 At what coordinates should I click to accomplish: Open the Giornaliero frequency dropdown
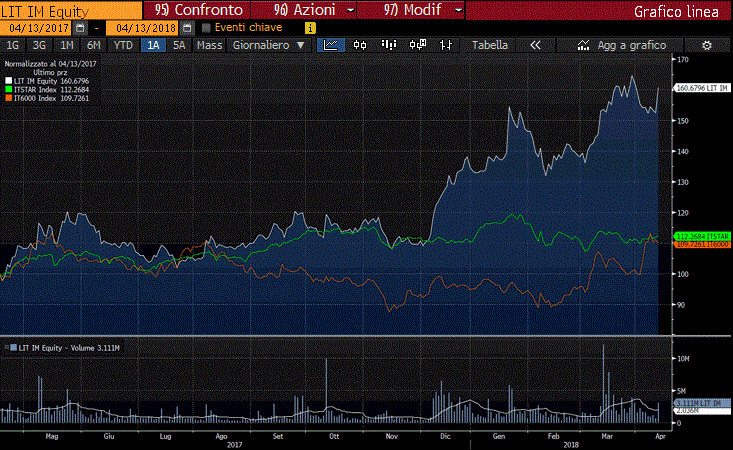[269, 45]
